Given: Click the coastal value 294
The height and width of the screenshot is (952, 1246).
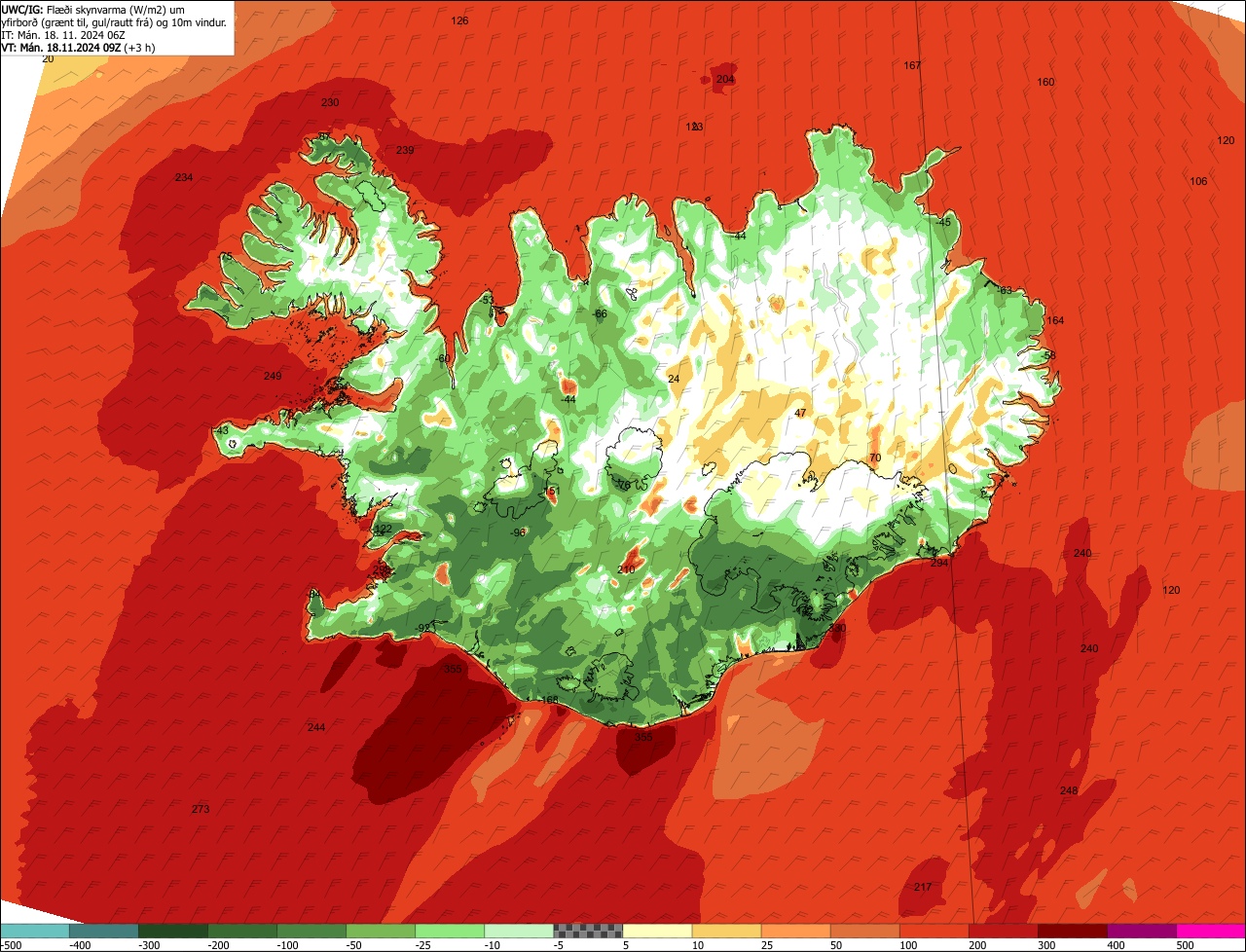Looking at the screenshot, I should point(938,563).
